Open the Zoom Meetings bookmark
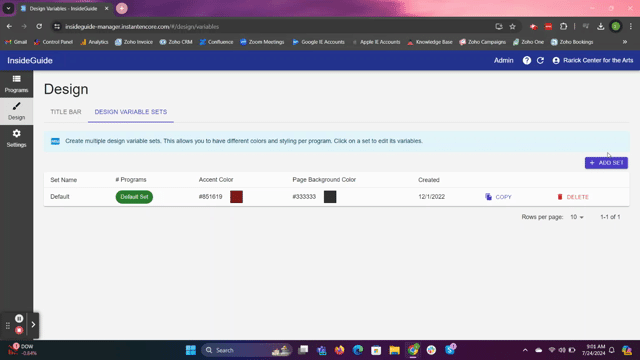 pyautogui.click(x=262, y=42)
